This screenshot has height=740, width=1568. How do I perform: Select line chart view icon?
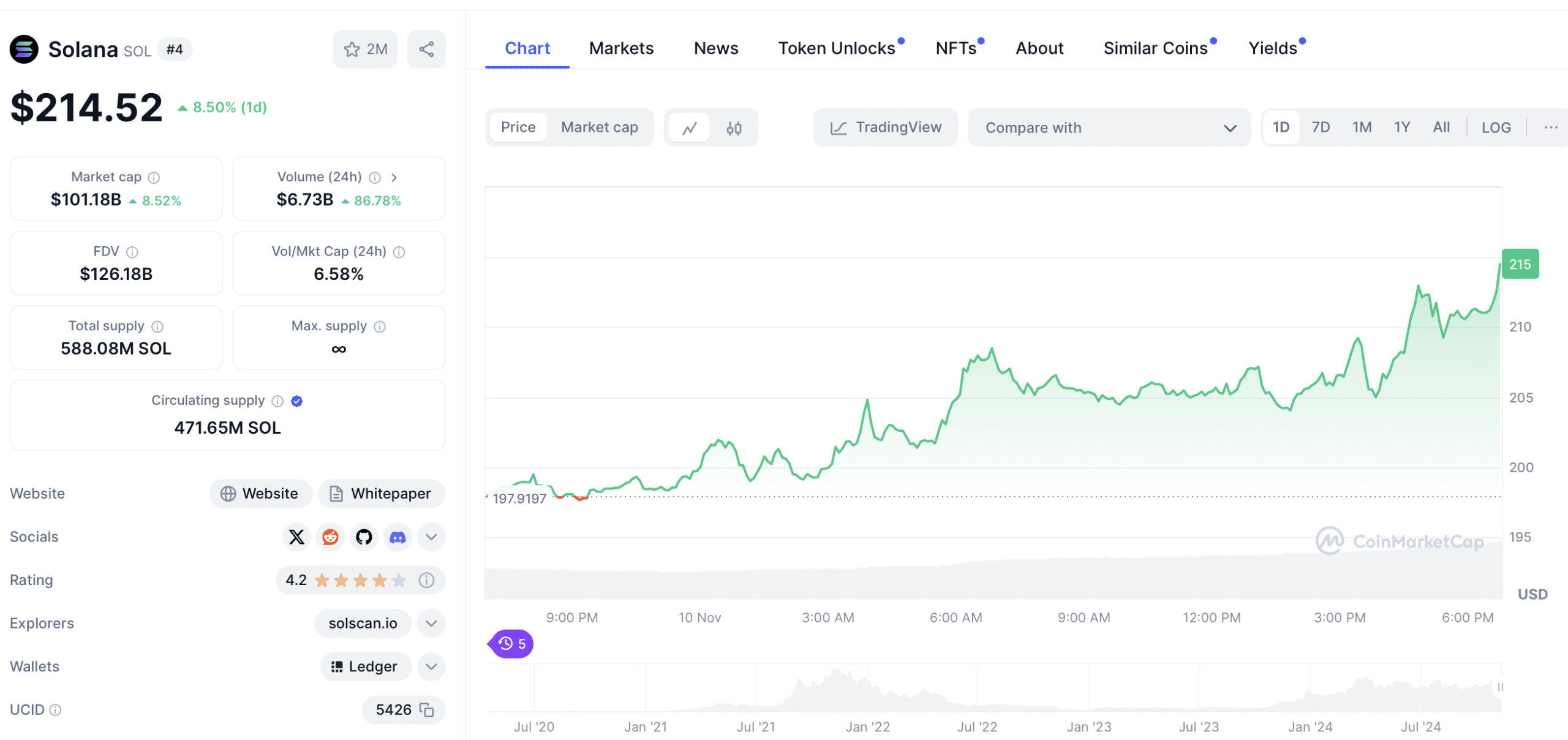pos(690,128)
